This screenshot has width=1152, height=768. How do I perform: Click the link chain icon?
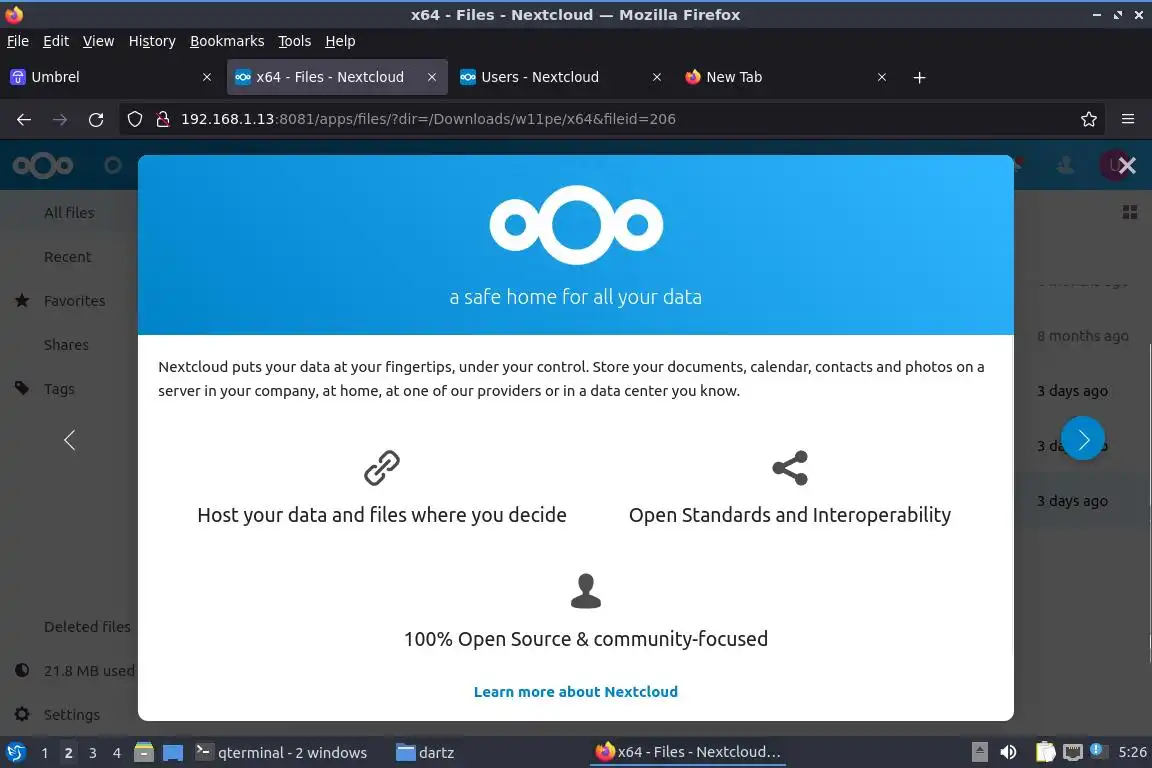[381, 468]
